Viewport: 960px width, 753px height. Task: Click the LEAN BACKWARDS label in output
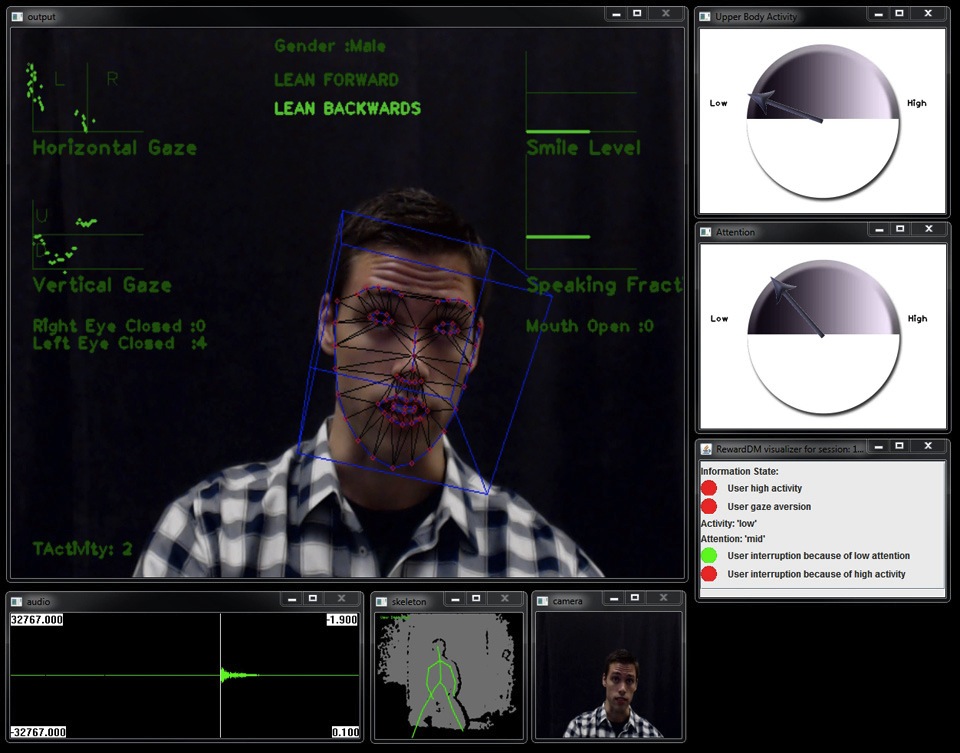click(x=347, y=109)
